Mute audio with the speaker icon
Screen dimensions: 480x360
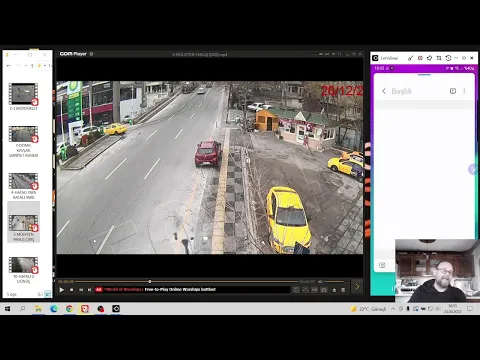(x=321, y=282)
